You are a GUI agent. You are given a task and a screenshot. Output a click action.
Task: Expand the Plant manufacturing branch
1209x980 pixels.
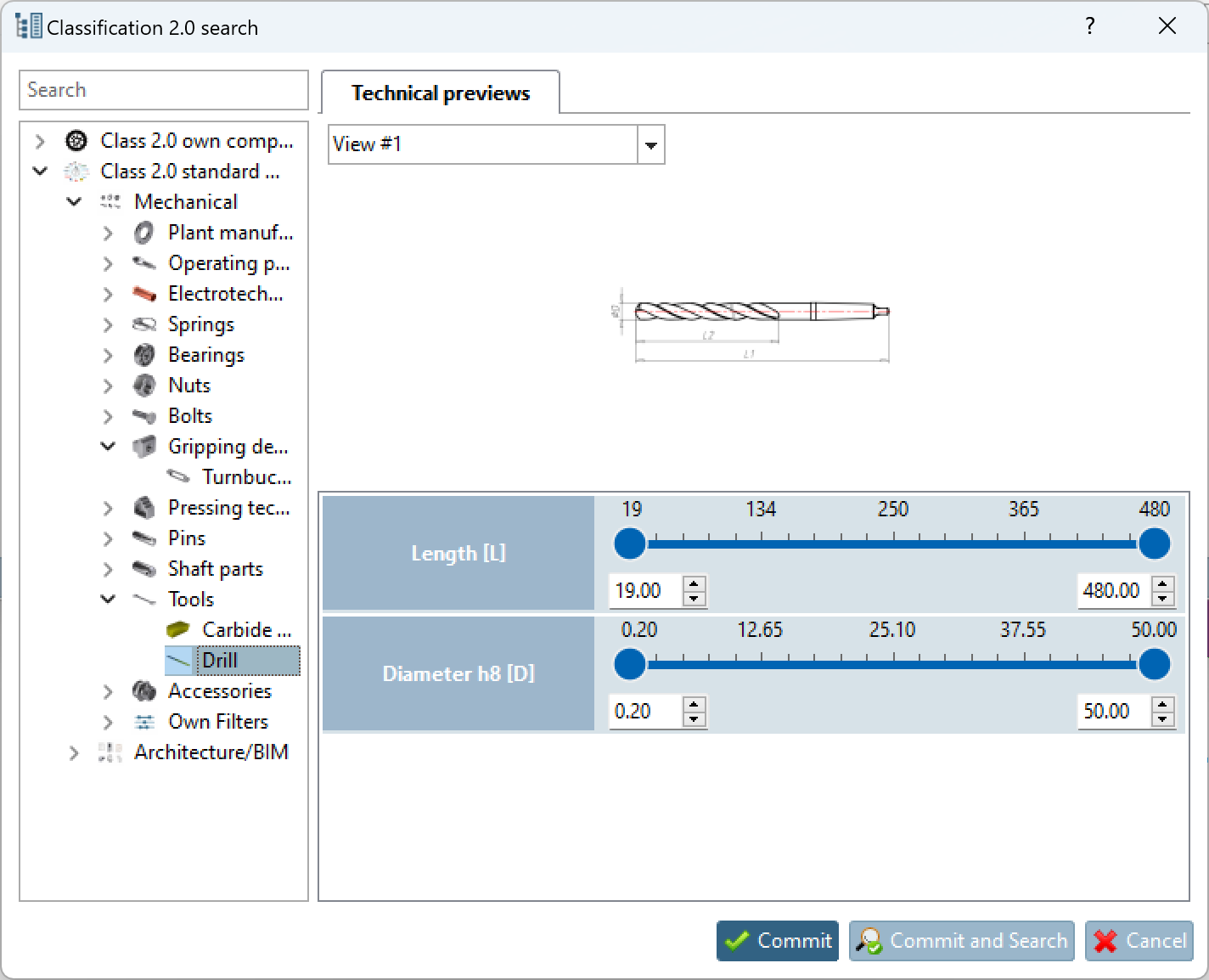click(x=108, y=233)
